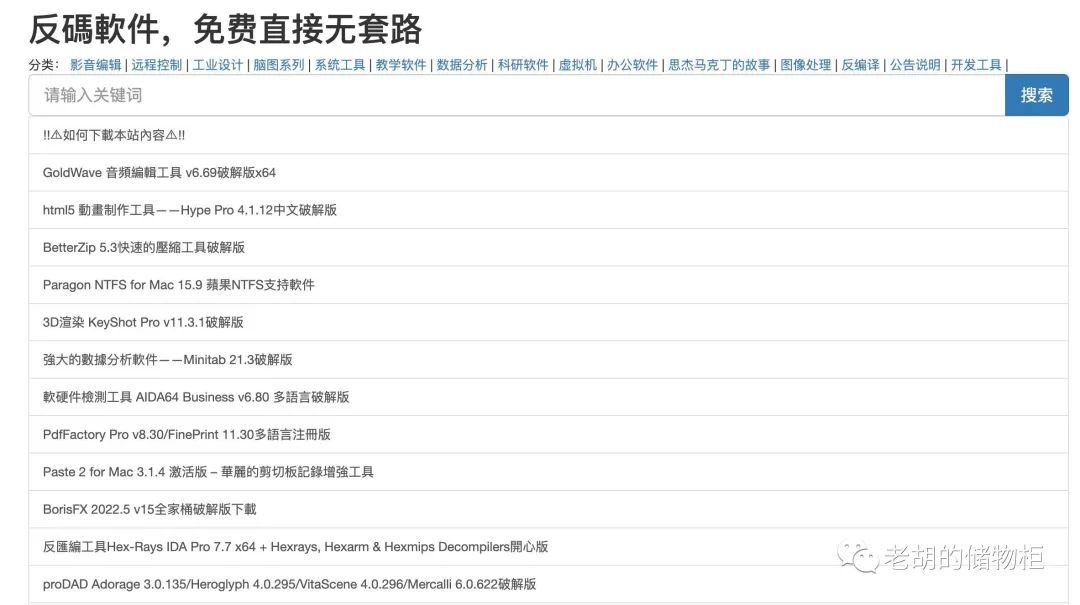Open the 如何下載本站內容 notice entry

pyautogui.click(x=548, y=135)
